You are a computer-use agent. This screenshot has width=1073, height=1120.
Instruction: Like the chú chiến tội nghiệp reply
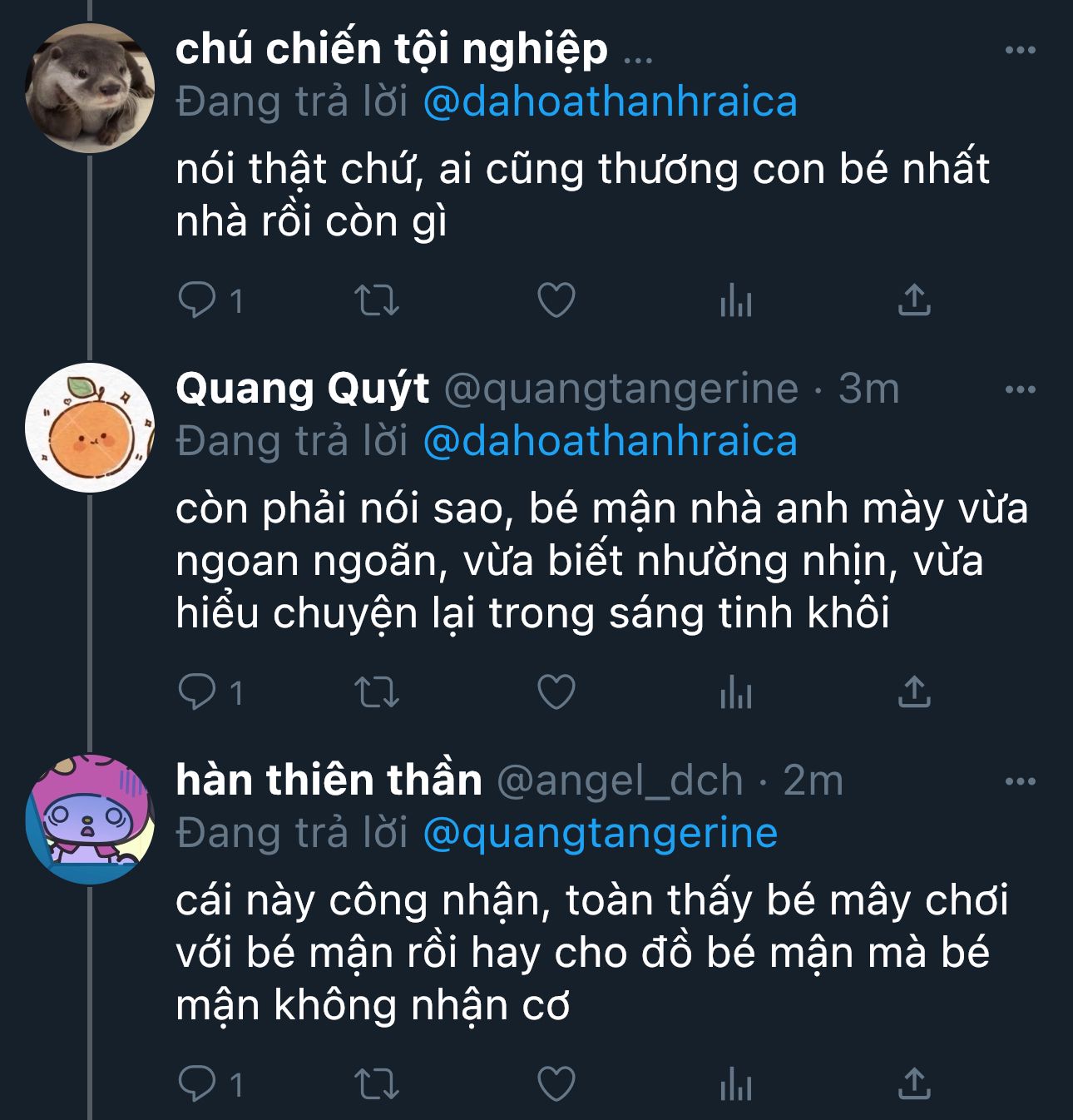point(556,300)
